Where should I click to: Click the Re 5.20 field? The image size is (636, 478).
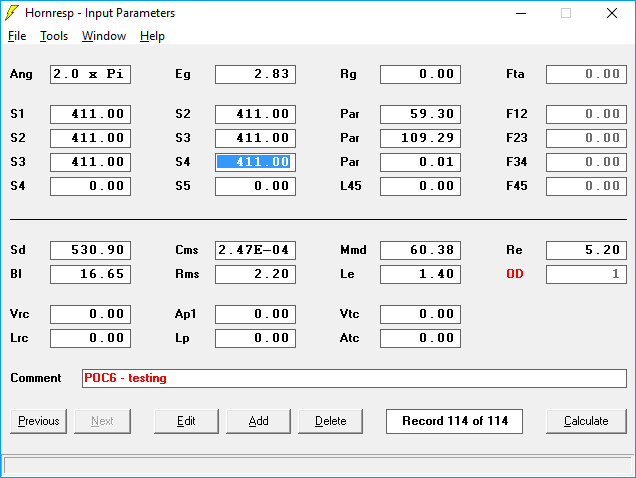[586, 250]
